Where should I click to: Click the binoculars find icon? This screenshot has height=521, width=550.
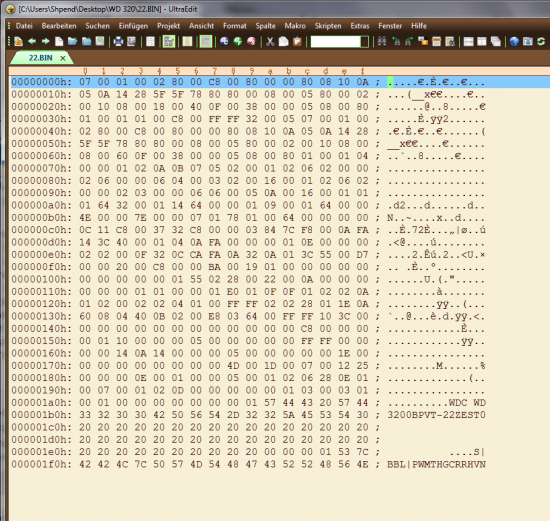(382, 41)
